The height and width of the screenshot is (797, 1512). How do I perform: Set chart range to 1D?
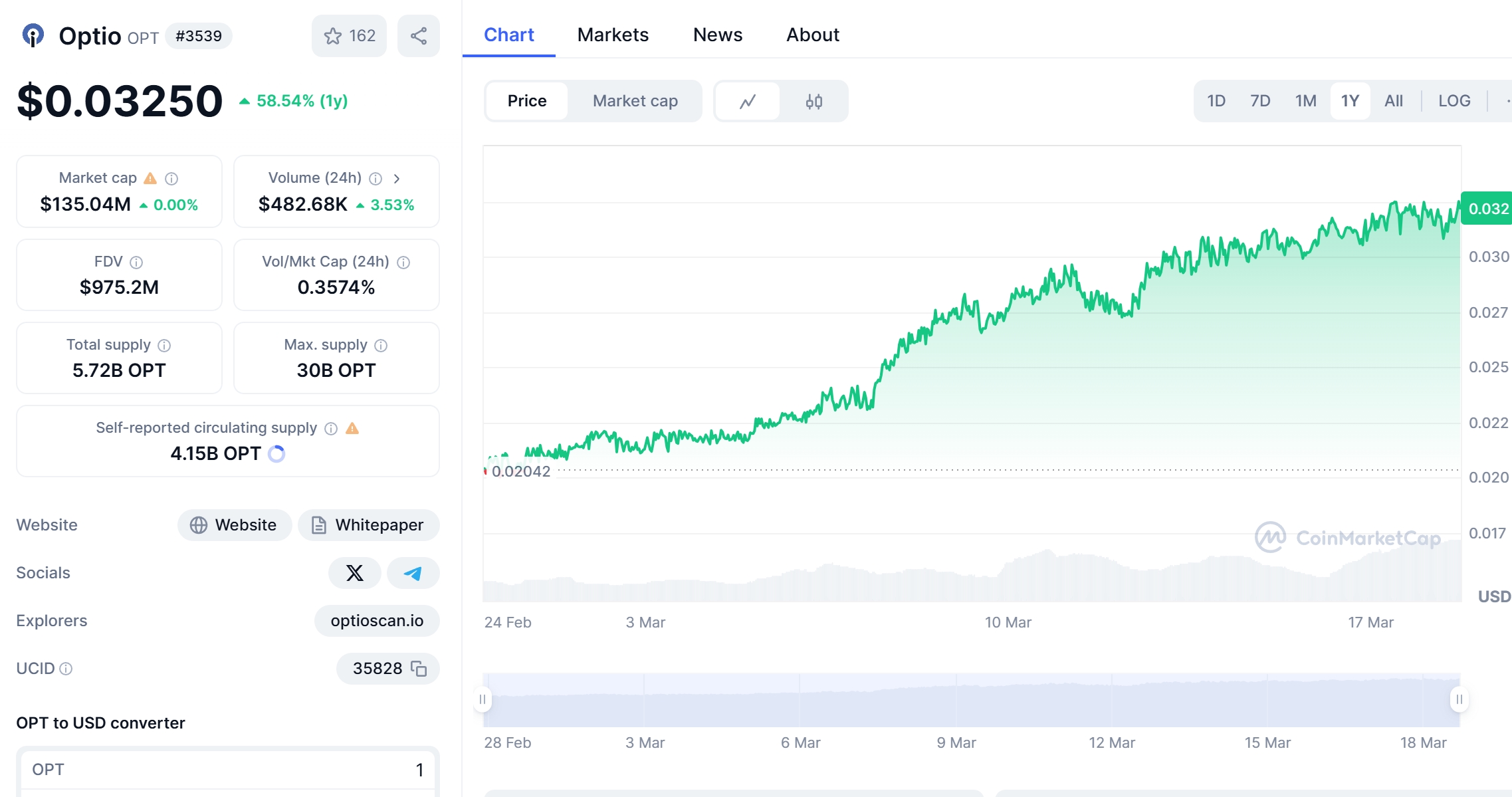coord(1216,101)
